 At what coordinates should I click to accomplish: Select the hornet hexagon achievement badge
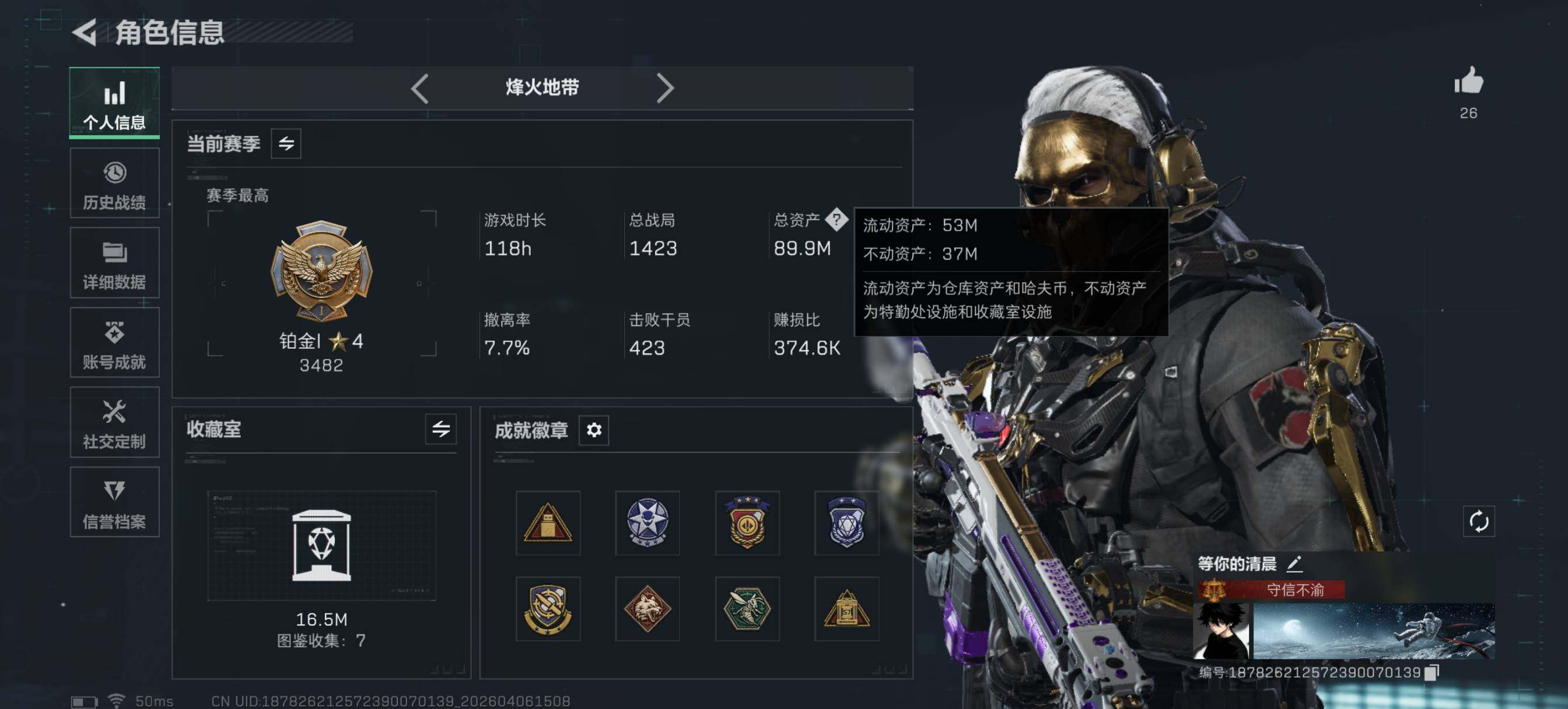pos(747,609)
